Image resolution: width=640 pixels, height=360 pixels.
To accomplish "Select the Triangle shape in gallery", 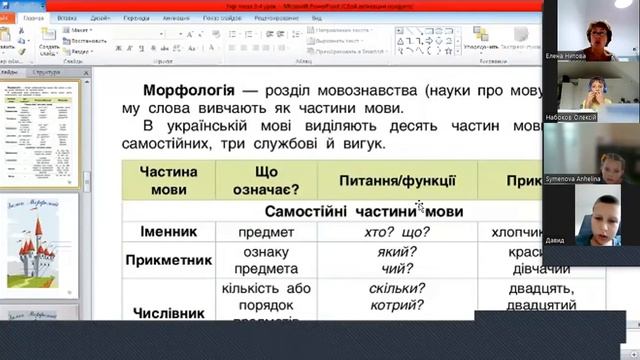I will click(x=400, y=41).
